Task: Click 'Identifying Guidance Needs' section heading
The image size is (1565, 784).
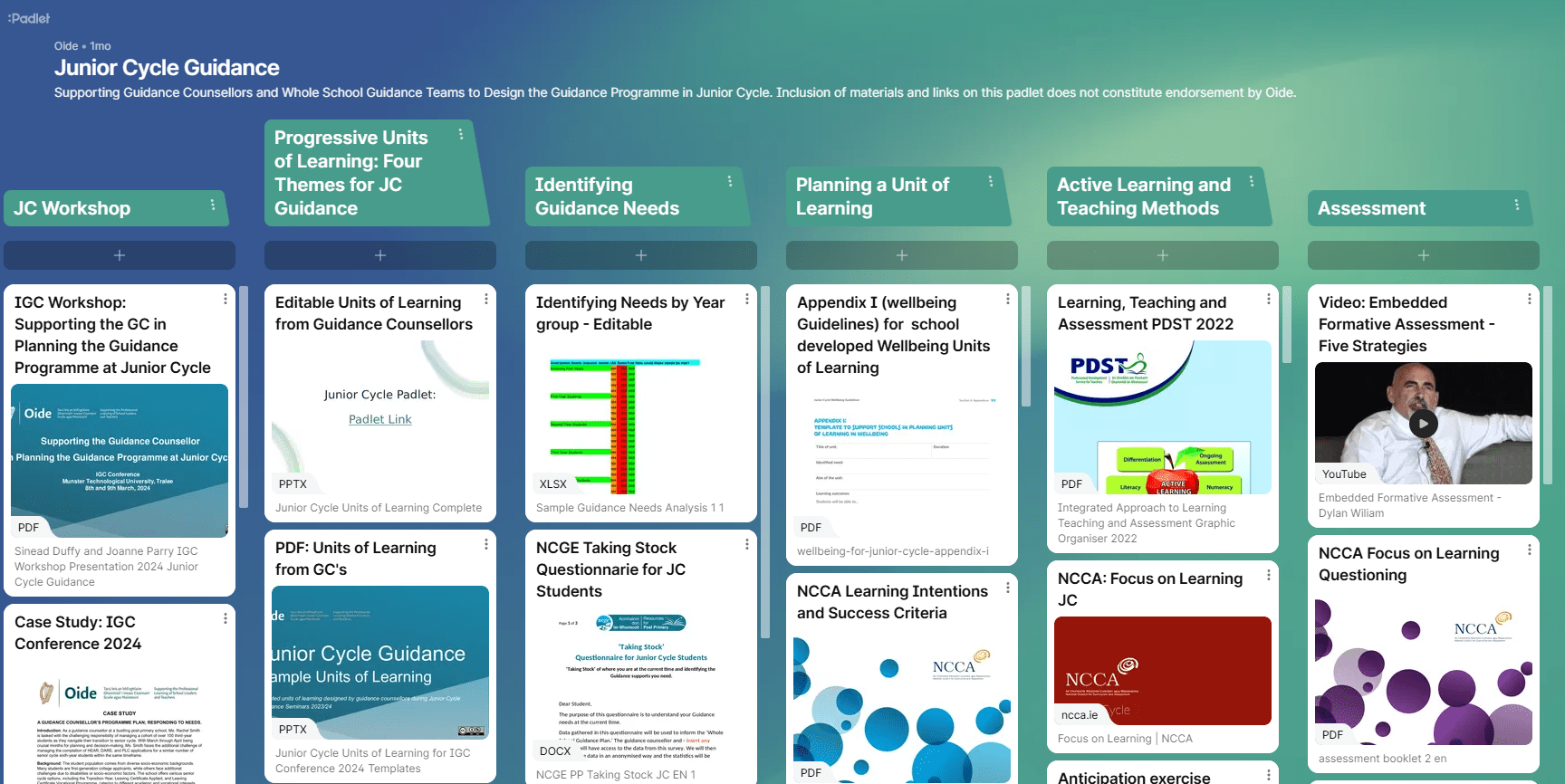Action: (607, 196)
